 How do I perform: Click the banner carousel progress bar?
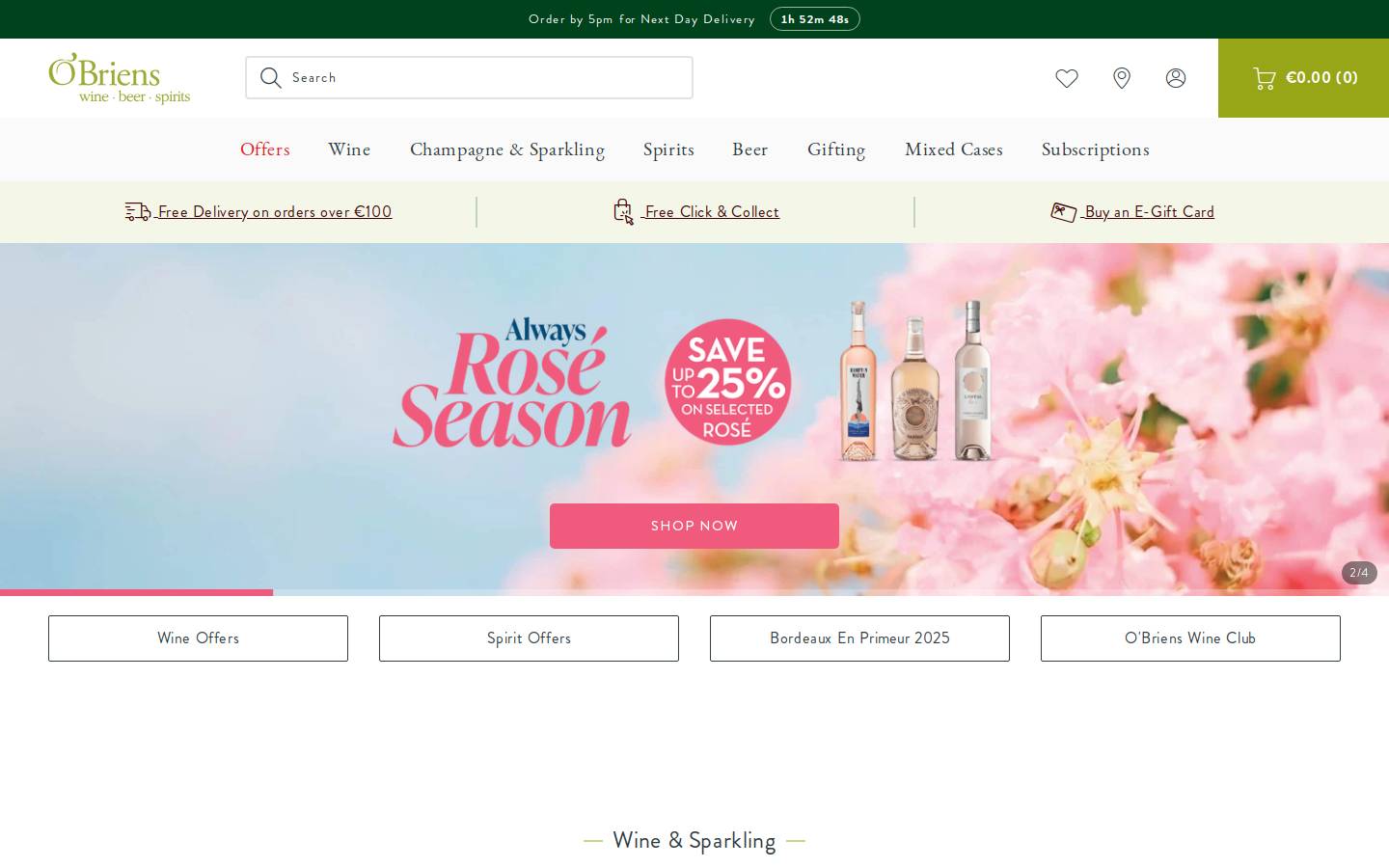click(x=694, y=592)
